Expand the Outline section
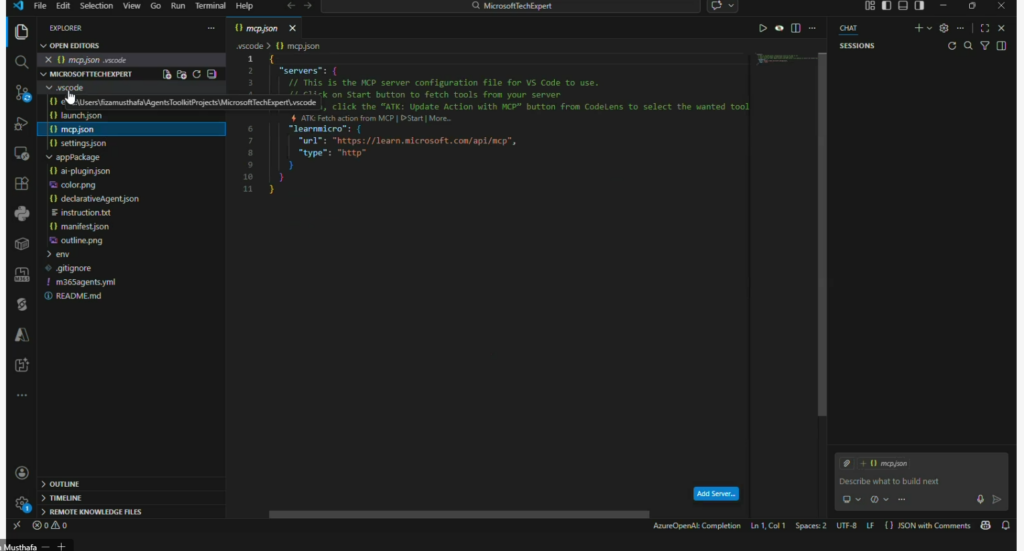This screenshot has width=1024, height=551. [x=64, y=484]
